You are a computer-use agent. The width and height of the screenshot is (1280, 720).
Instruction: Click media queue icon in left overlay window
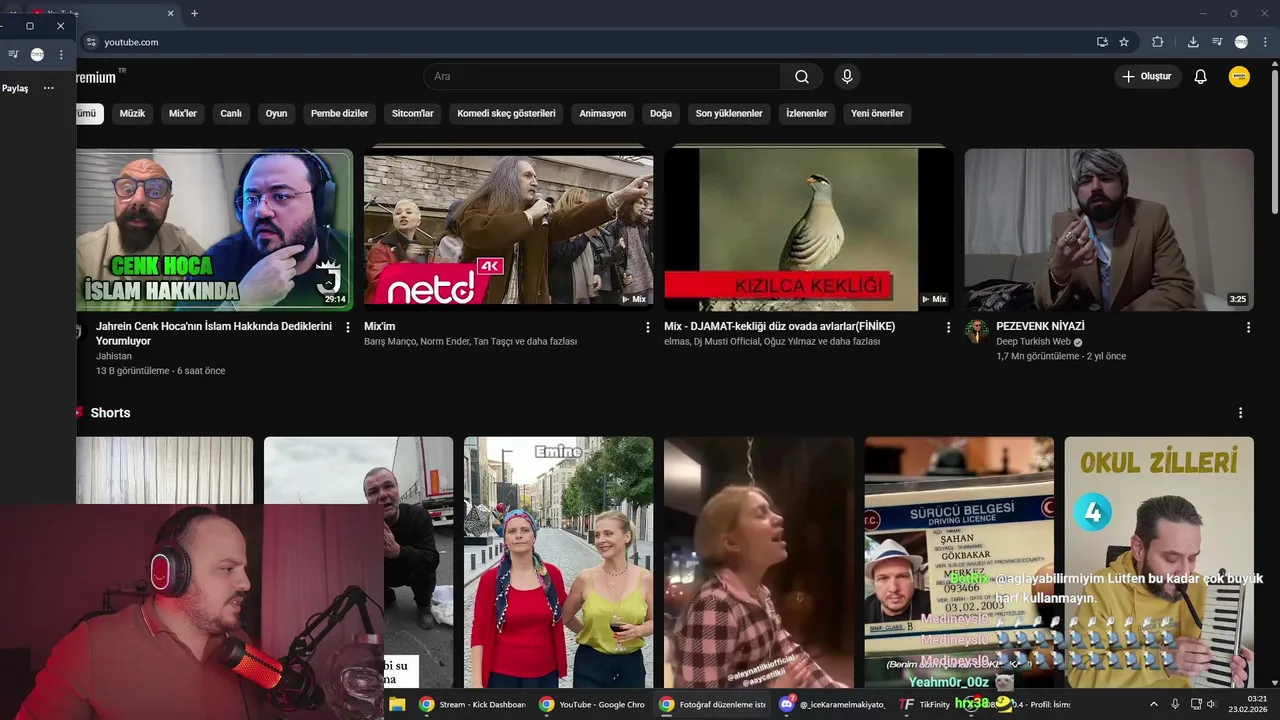click(x=13, y=55)
